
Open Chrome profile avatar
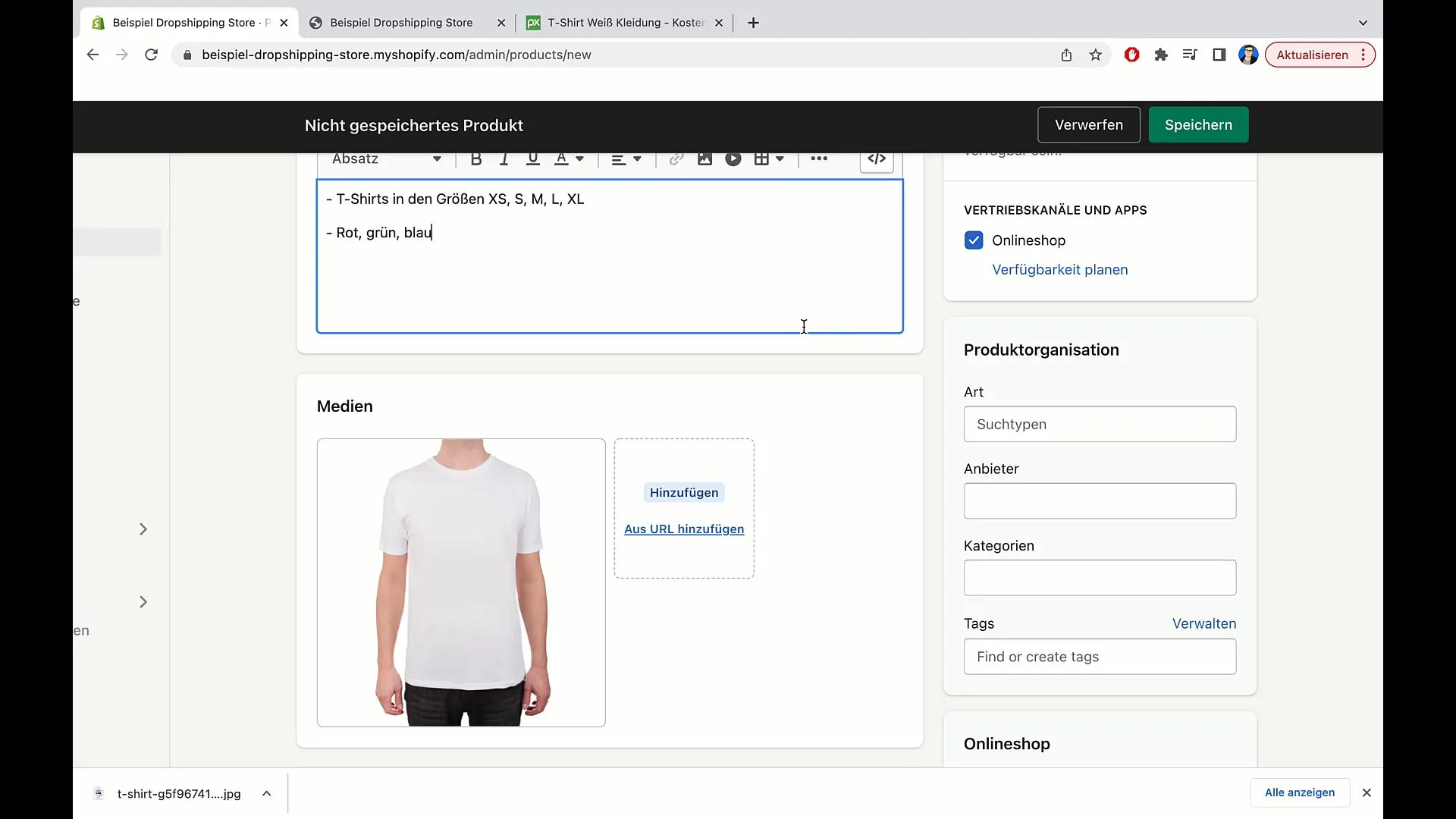tap(1247, 55)
